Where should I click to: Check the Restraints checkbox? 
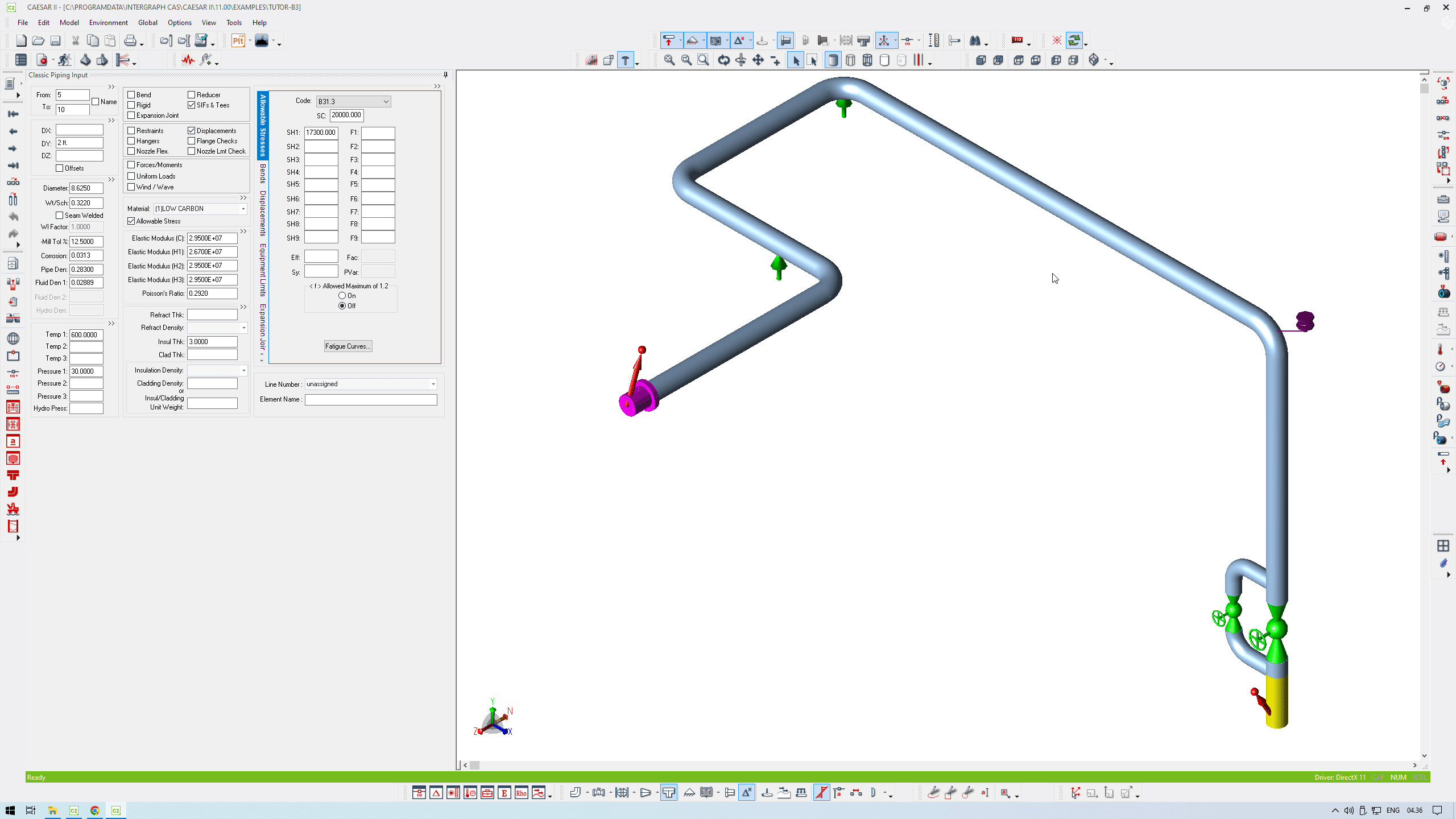click(131, 131)
